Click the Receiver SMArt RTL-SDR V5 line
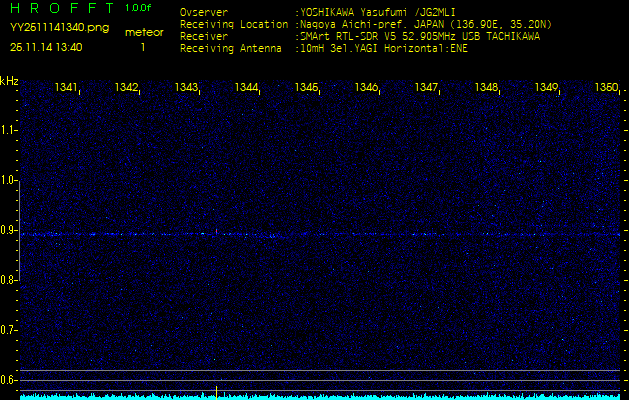629x400 pixels. [419, 35]
